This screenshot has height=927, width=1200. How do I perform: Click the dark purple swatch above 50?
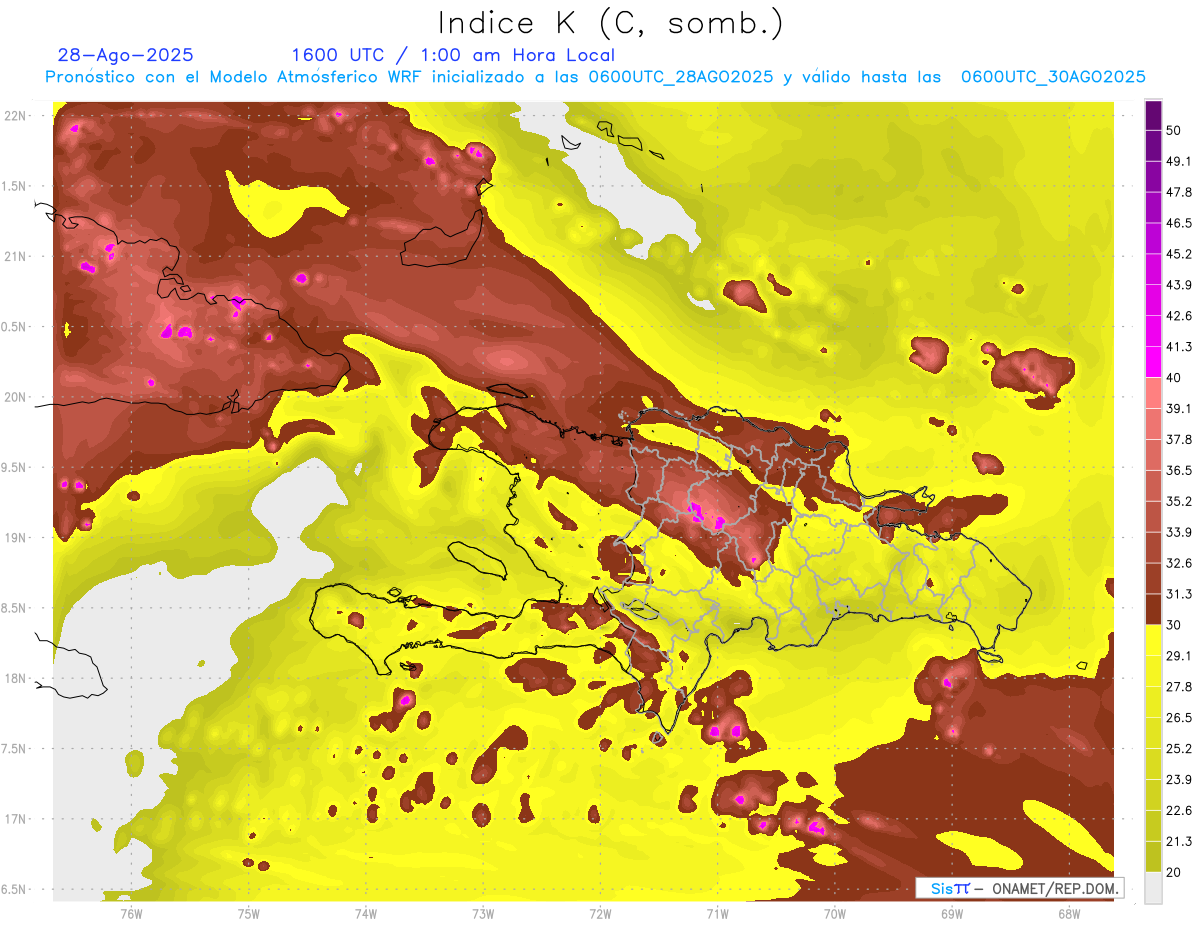pos(1153,115)
